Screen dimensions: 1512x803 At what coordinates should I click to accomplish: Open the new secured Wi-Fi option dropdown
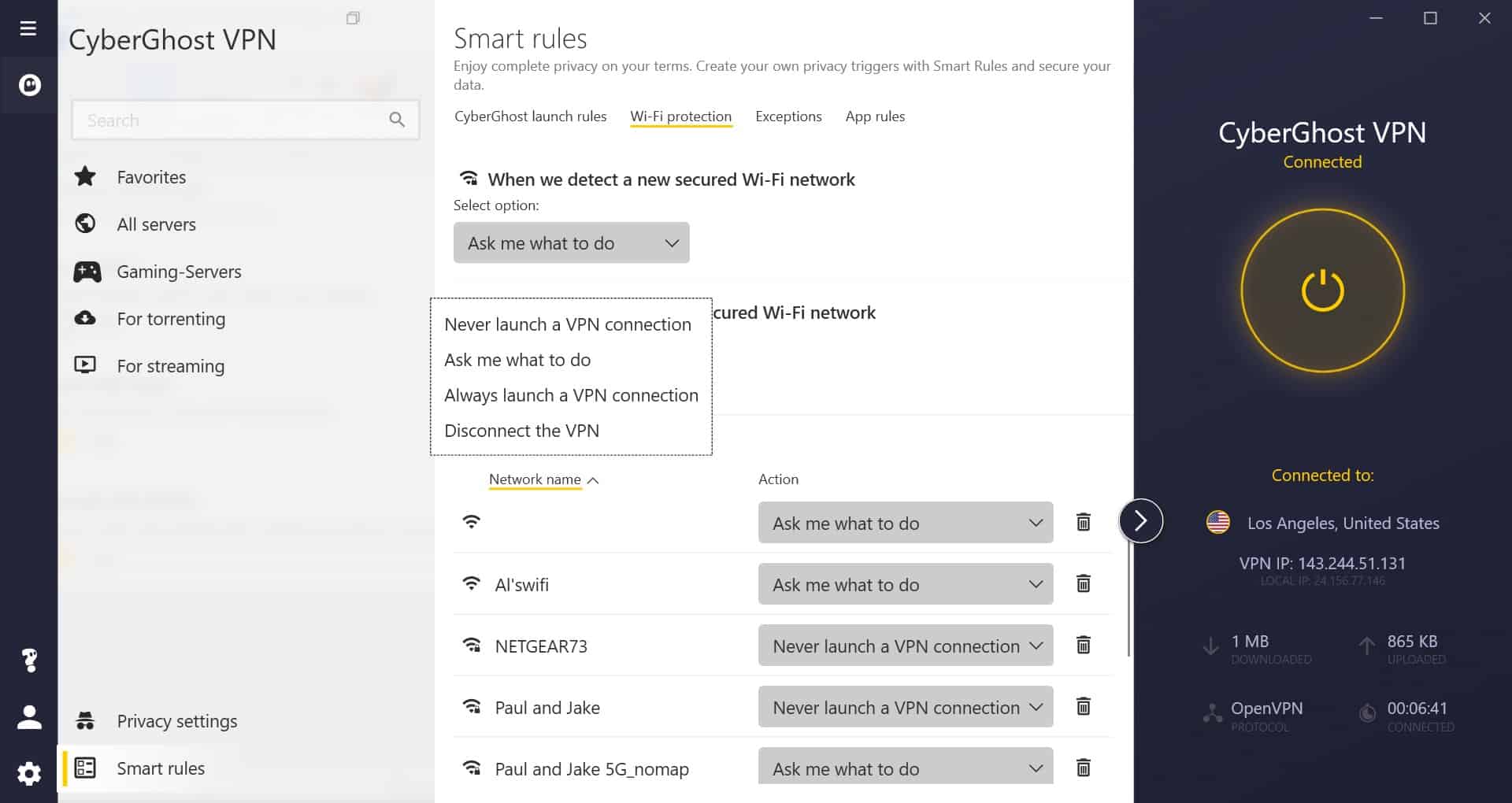coord(571,242)
